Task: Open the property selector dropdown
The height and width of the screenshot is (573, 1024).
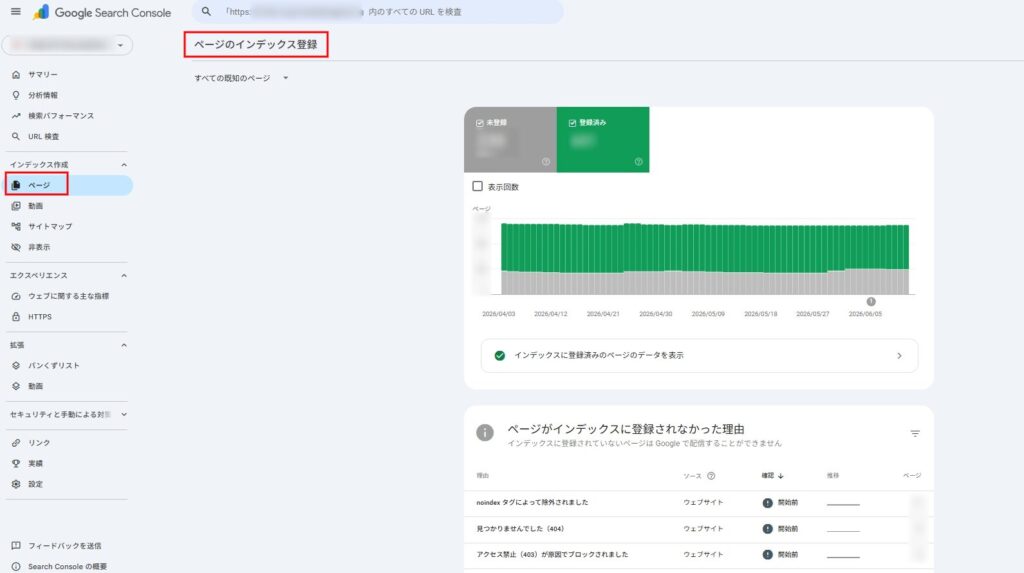Action: [67, 44]
